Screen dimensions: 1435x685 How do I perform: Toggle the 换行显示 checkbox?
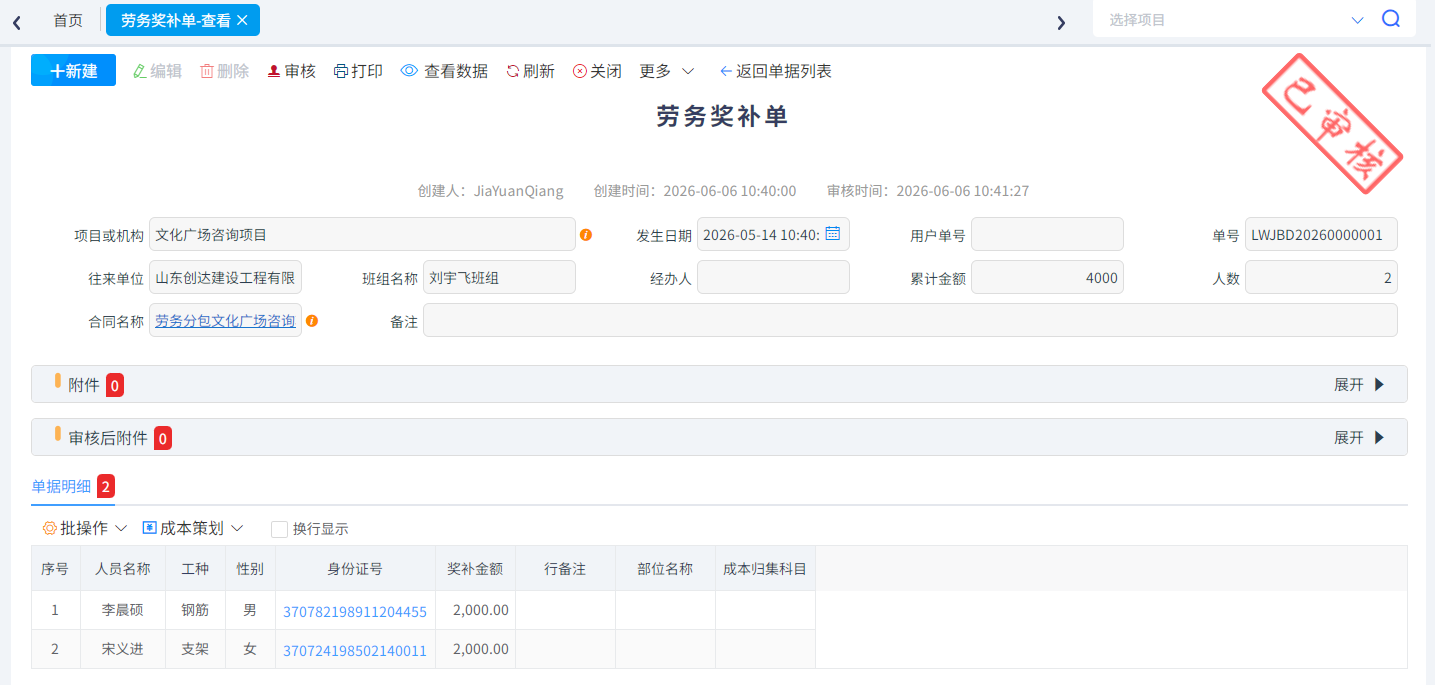click(280, 529)
